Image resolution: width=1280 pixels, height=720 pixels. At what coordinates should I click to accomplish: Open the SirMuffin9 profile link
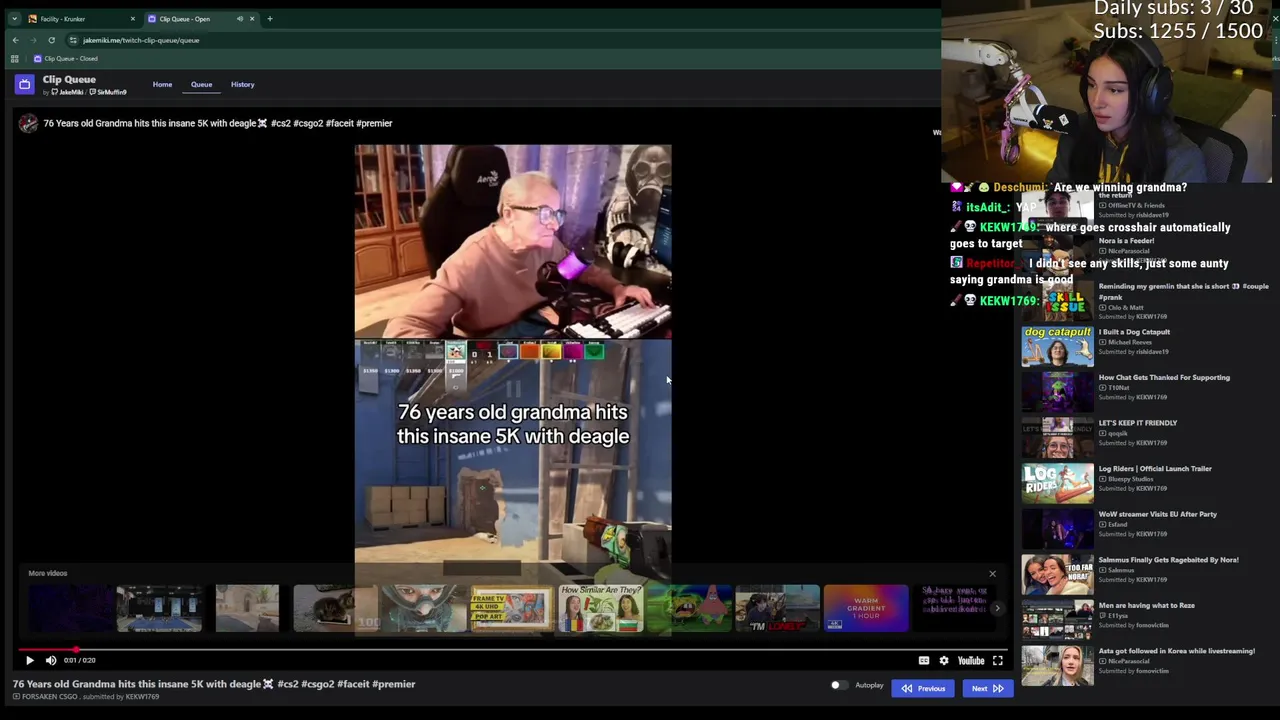108,92
